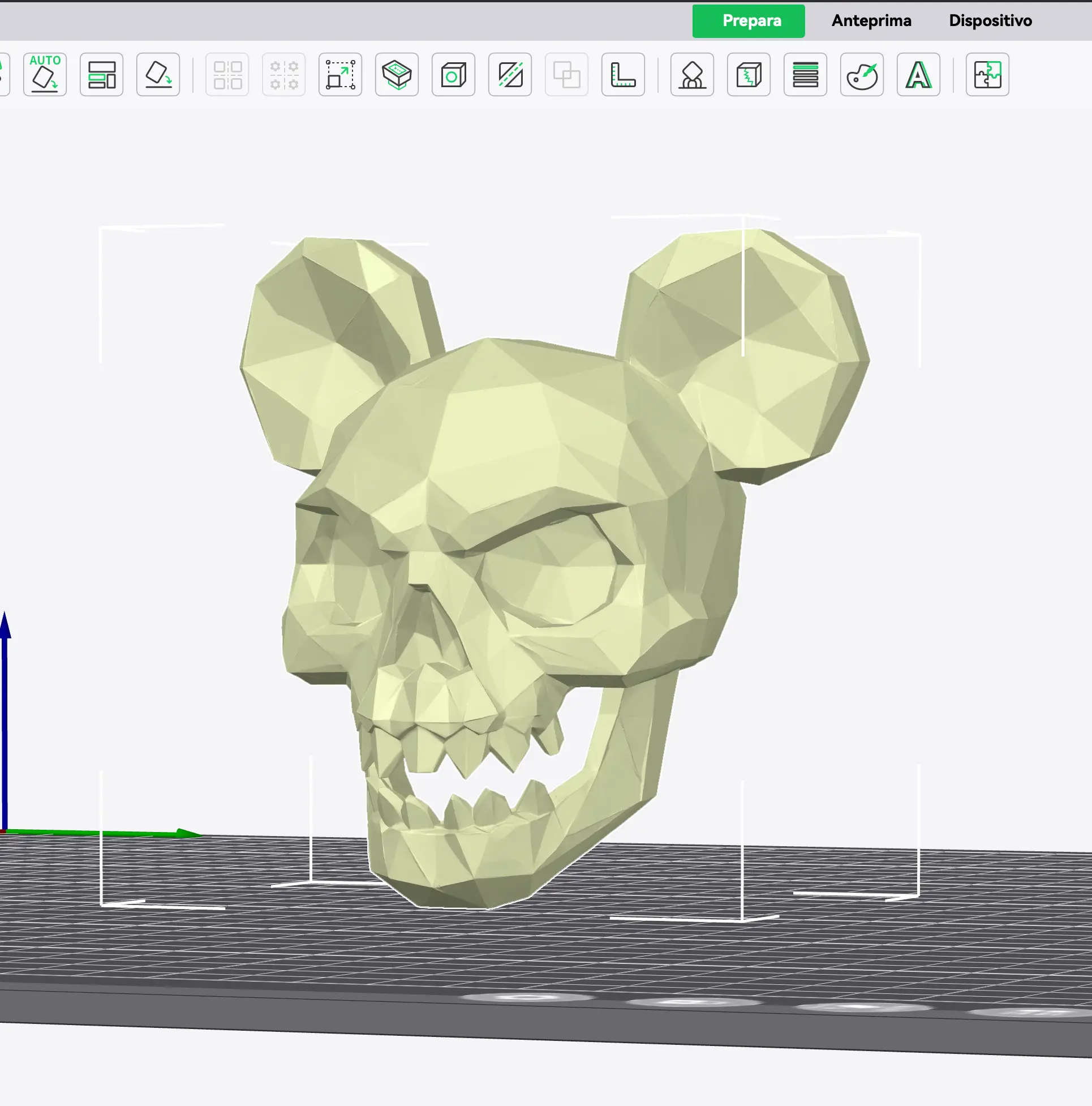
Task: Click the arrange objects layout icon
Action: pos(102,74)
